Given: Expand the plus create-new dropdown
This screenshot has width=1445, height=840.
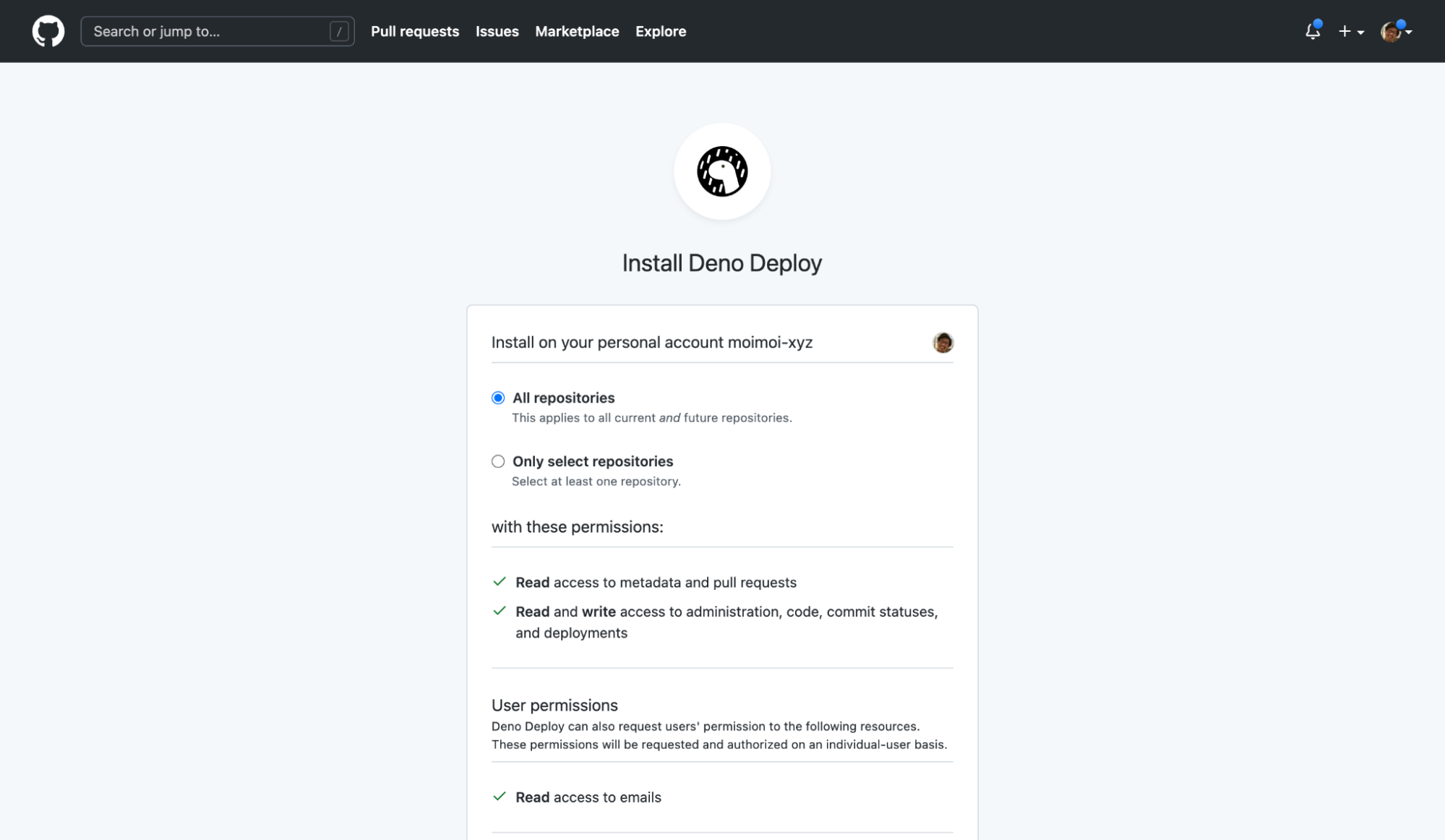Looking at the screenshot, I should click(1345, 31).
